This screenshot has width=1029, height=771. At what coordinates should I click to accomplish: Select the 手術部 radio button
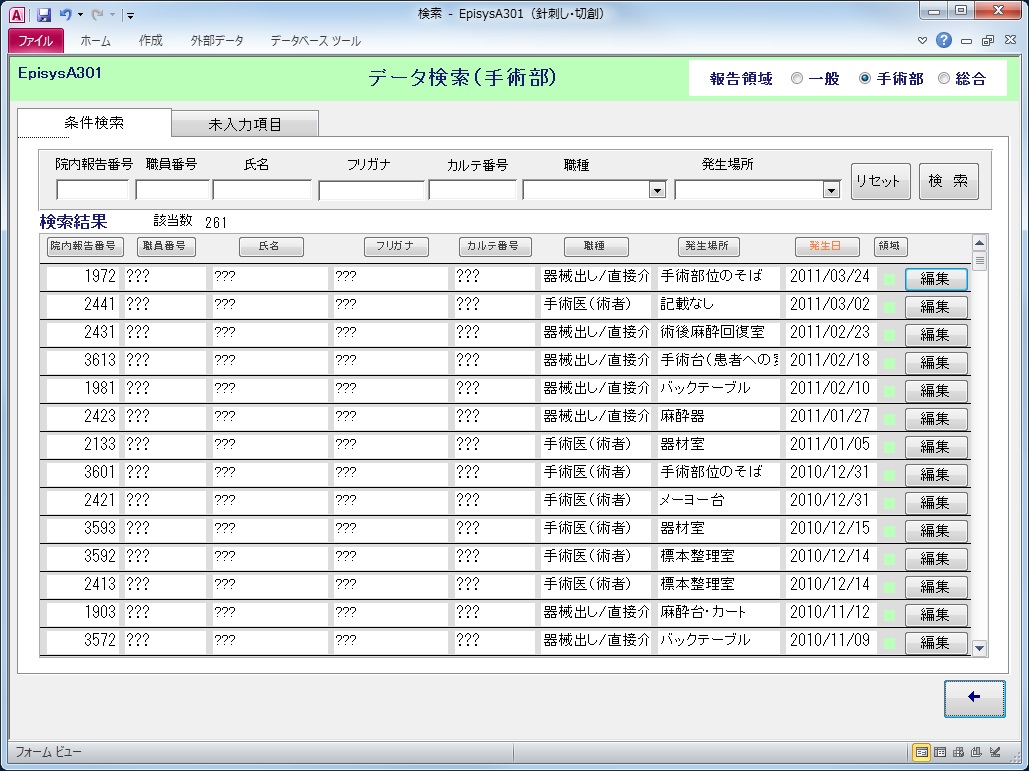(865, 79)
